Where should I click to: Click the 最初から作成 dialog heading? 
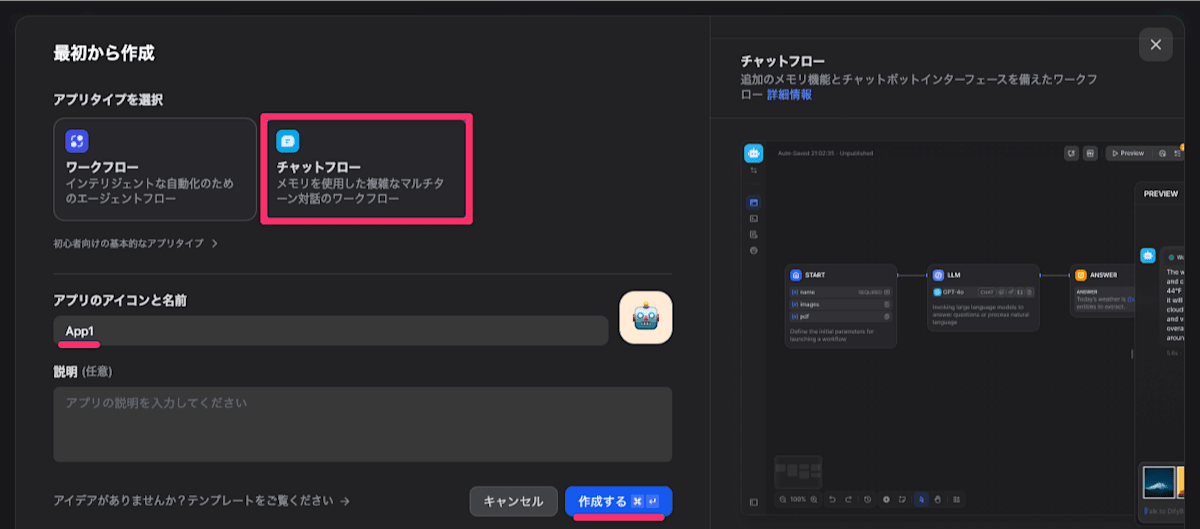point(104,53)
